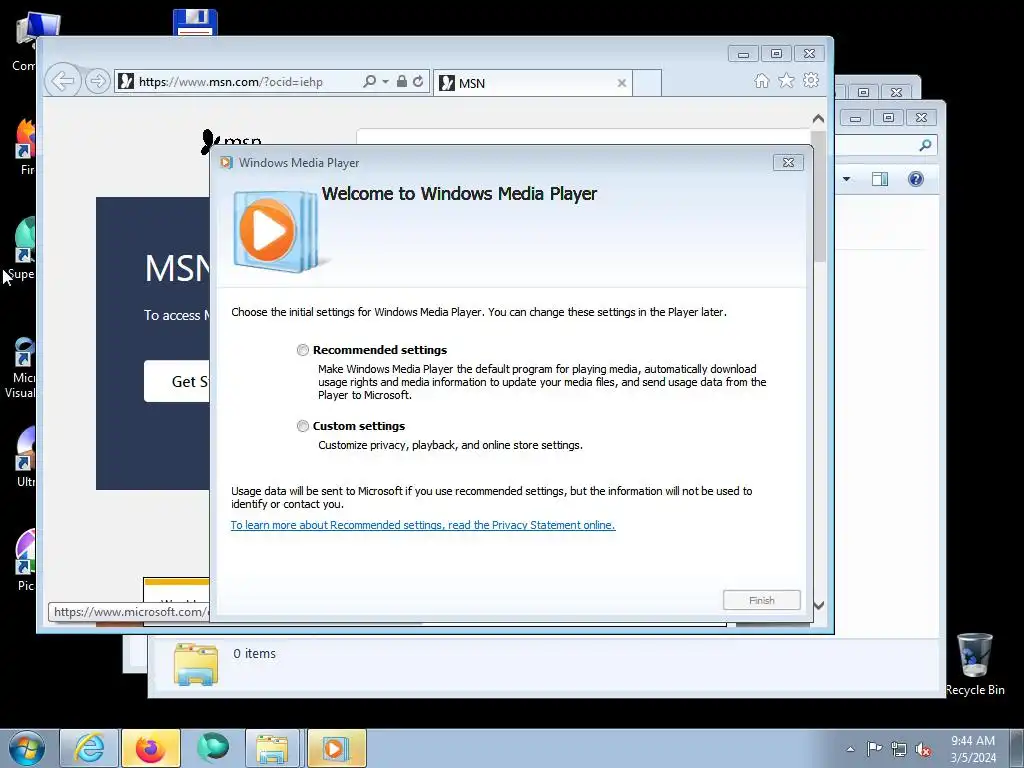
Task: Maximize the Internet Explorer window
Action: pyautogui.click(x=776, y=54)
